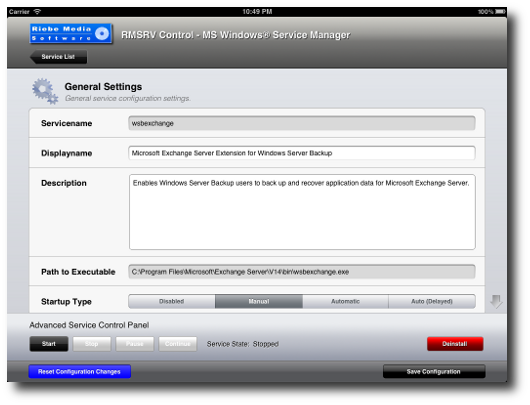This screenshot has height=405, width=530.
Task: Click the Path to Executable field
Action: click(302, 272)
